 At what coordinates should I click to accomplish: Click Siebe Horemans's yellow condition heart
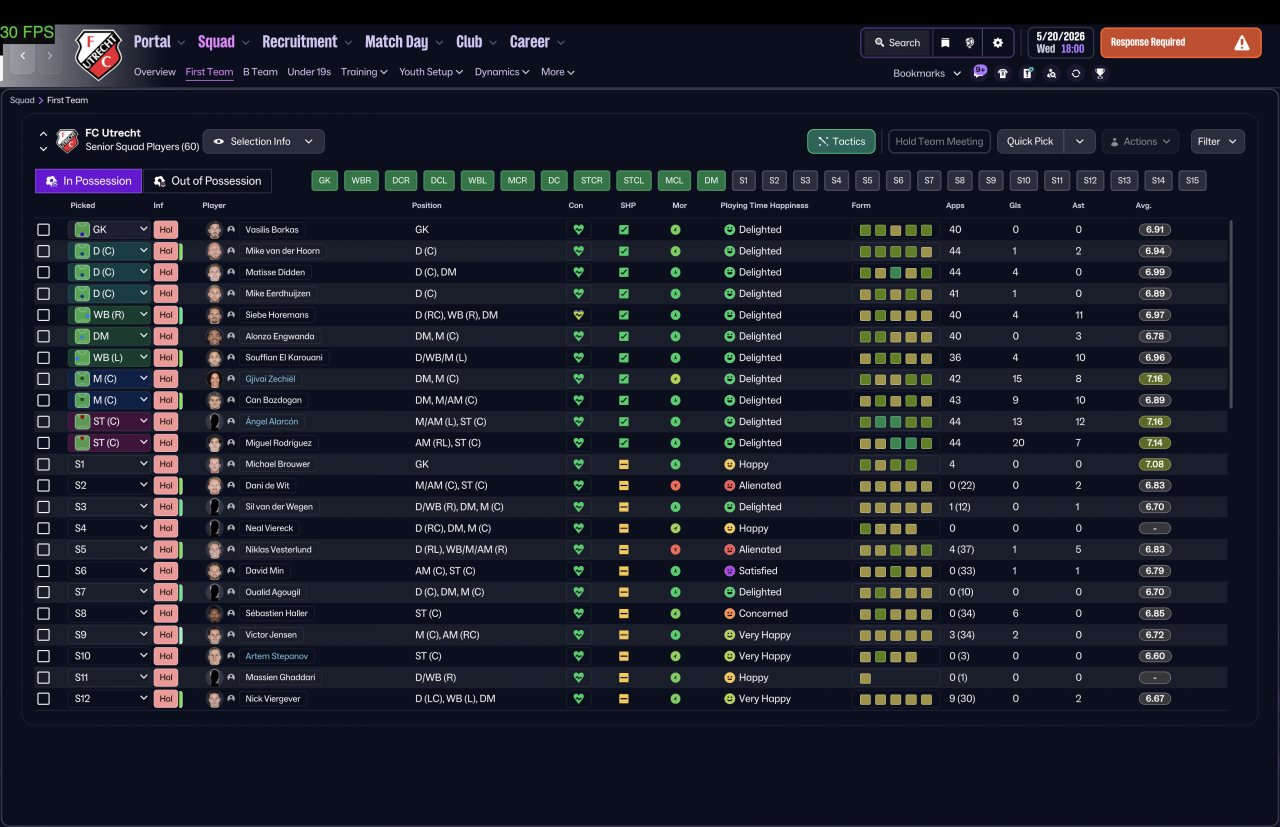[578, 315]
